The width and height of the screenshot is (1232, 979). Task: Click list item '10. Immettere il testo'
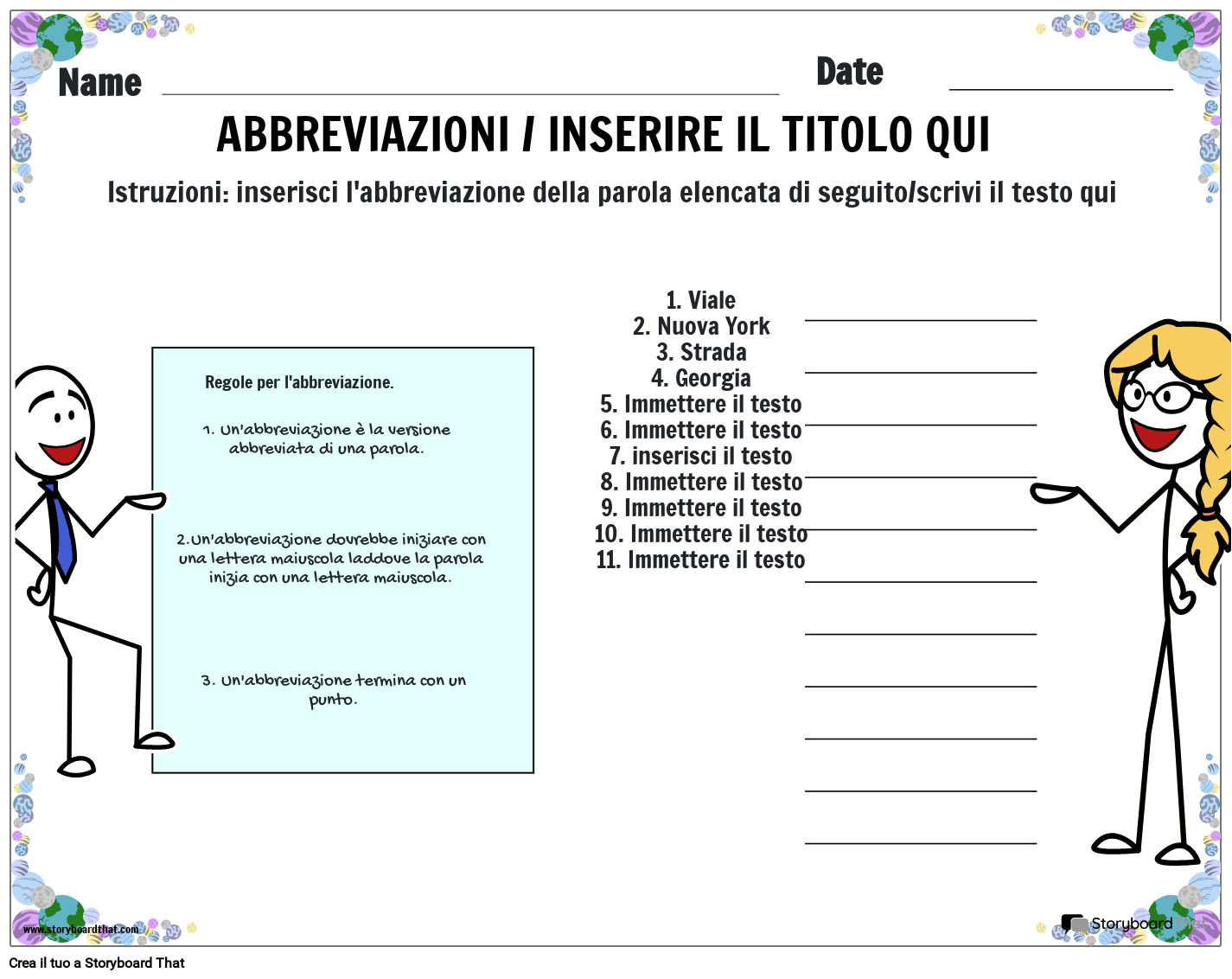point(701,534)
